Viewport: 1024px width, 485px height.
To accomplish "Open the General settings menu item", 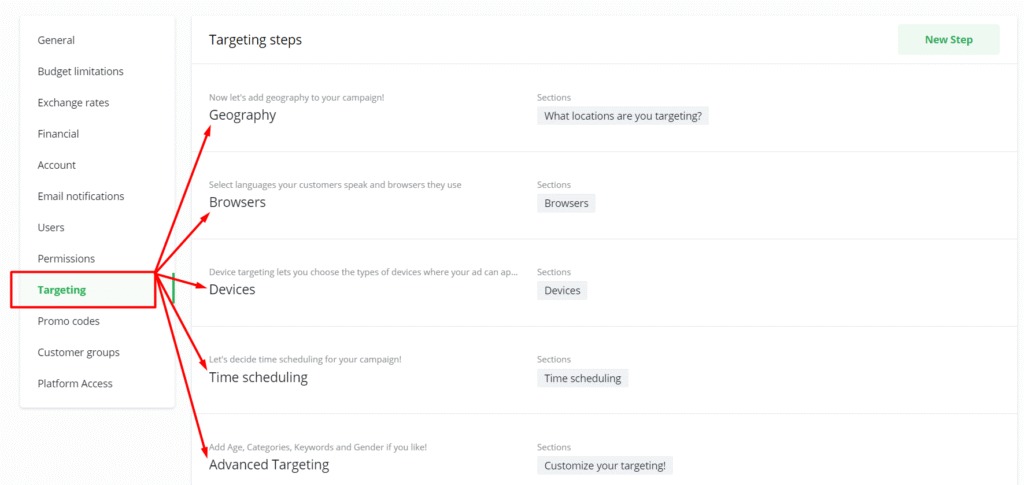I will coord(56,40).
